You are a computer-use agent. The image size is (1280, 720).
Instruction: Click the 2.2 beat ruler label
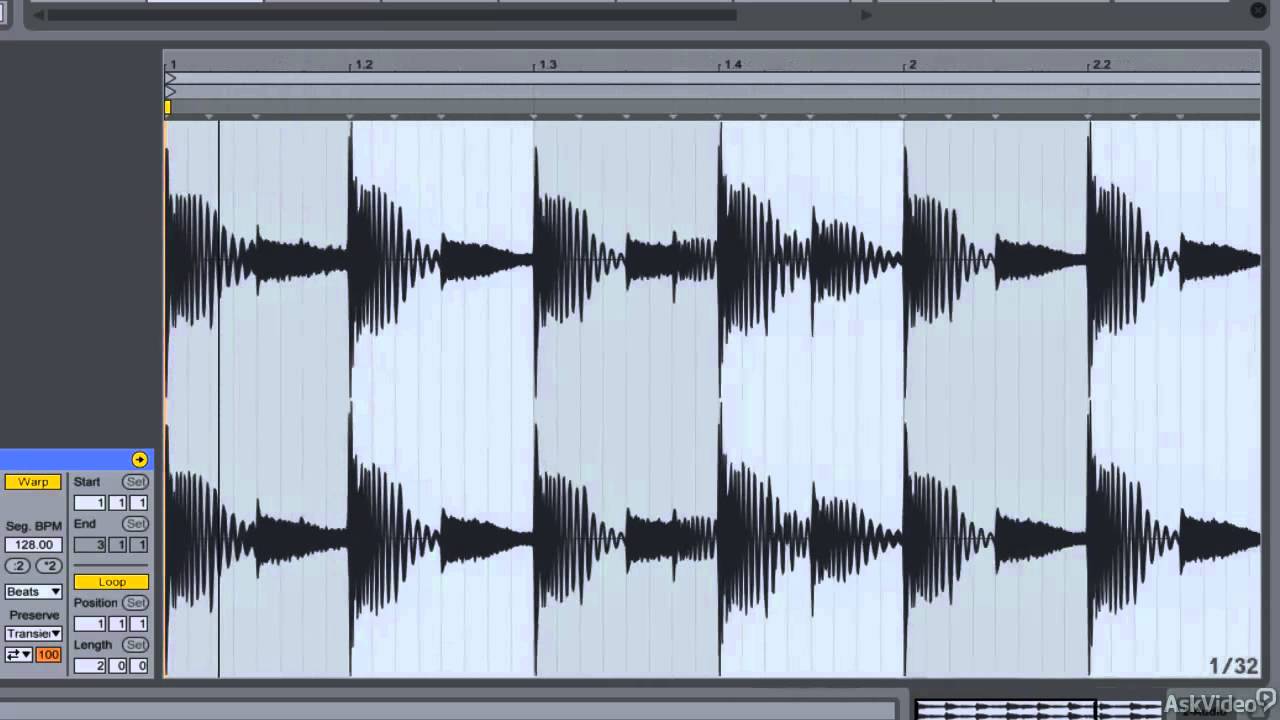tap(1102, 64)
